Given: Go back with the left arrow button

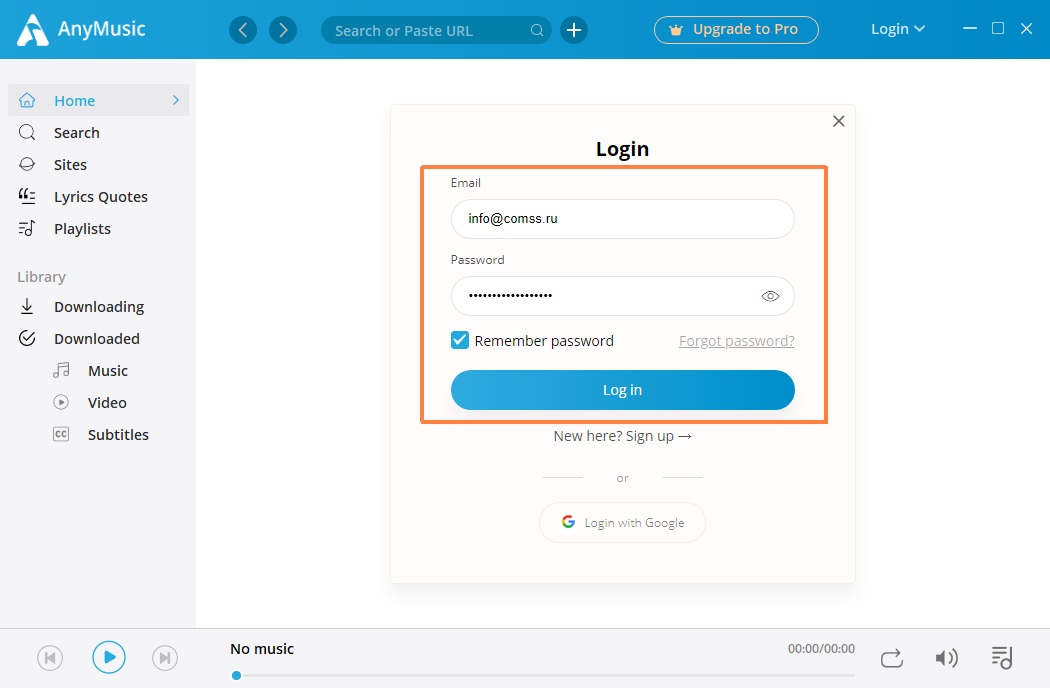Looking at the screenshot, I should pos(243,30).
